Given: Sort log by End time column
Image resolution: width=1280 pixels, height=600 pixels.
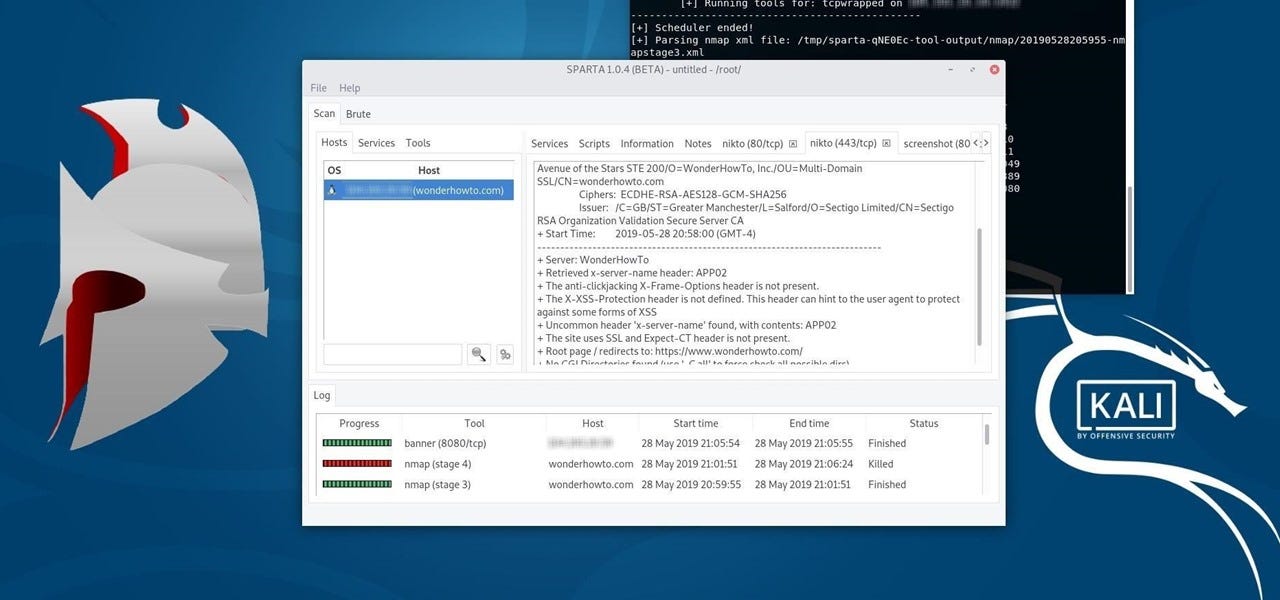Looking at the screenshot, I should [809, 423].
